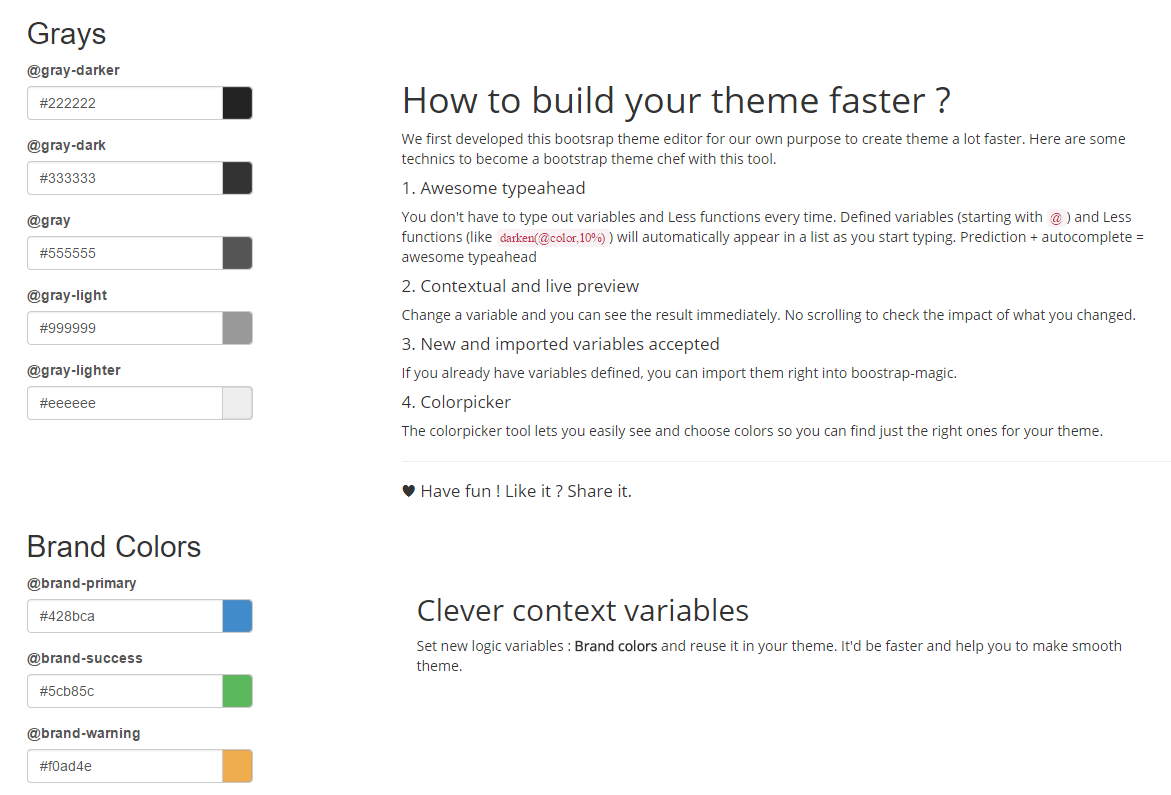Image resolution: width=1171 pixels, height=795 pixels.
Task: Click the heart icon beside Have fun
Action: 409,491
